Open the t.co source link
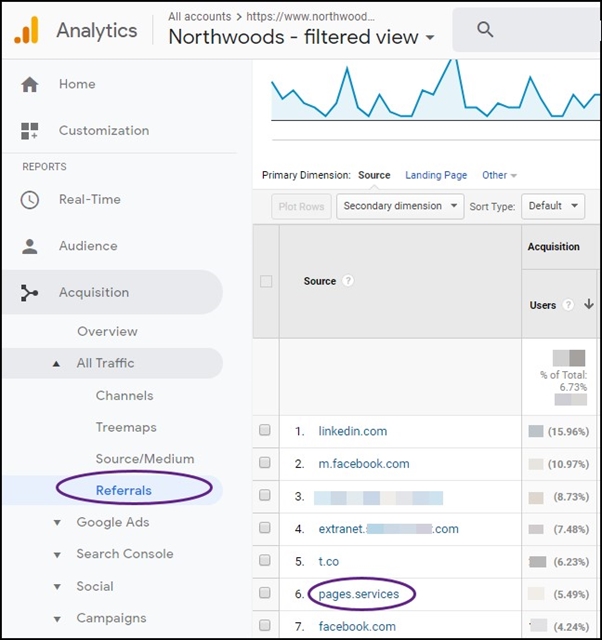602x640 pixels. pyautogui.click(x=329, y=561)
